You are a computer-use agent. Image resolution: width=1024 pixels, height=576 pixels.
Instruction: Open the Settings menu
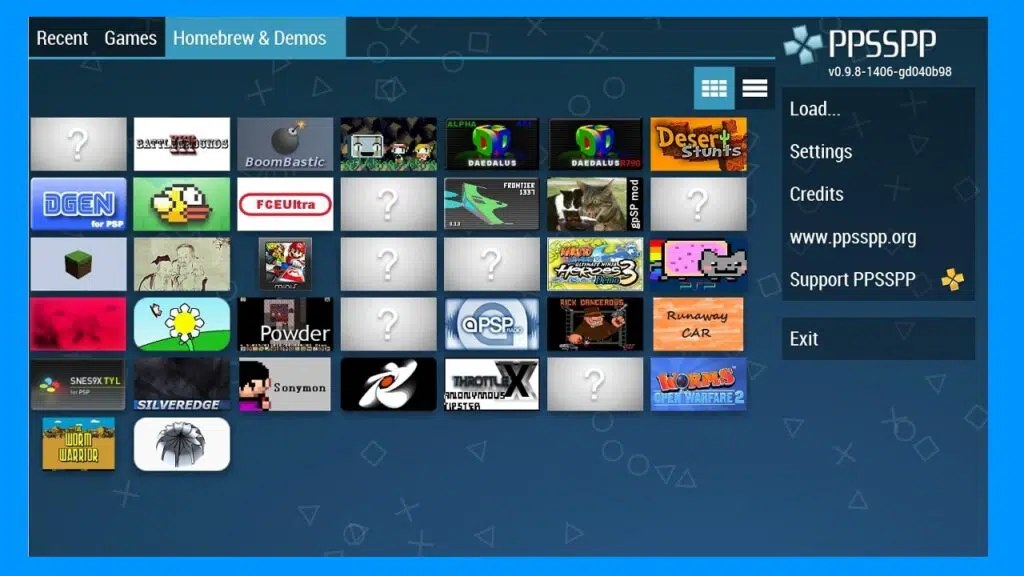point(878,152)
